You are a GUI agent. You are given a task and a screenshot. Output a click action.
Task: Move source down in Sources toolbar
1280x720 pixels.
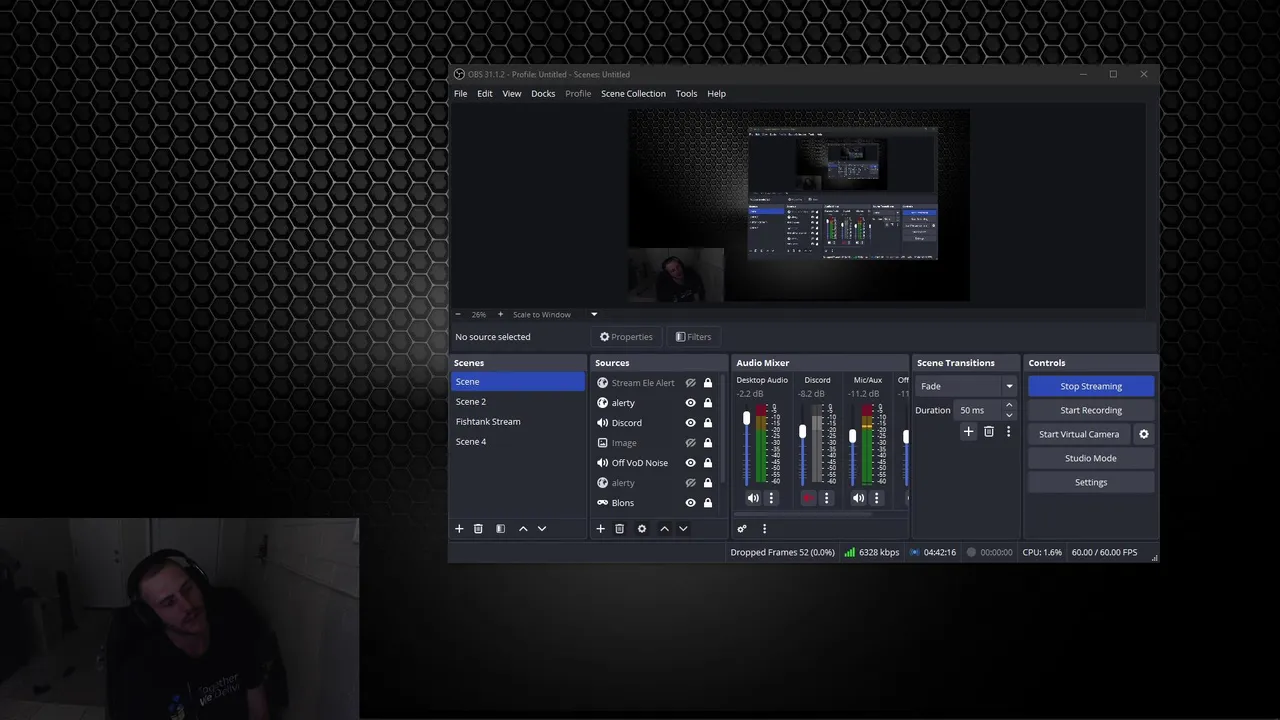click(x=683, y=529)
